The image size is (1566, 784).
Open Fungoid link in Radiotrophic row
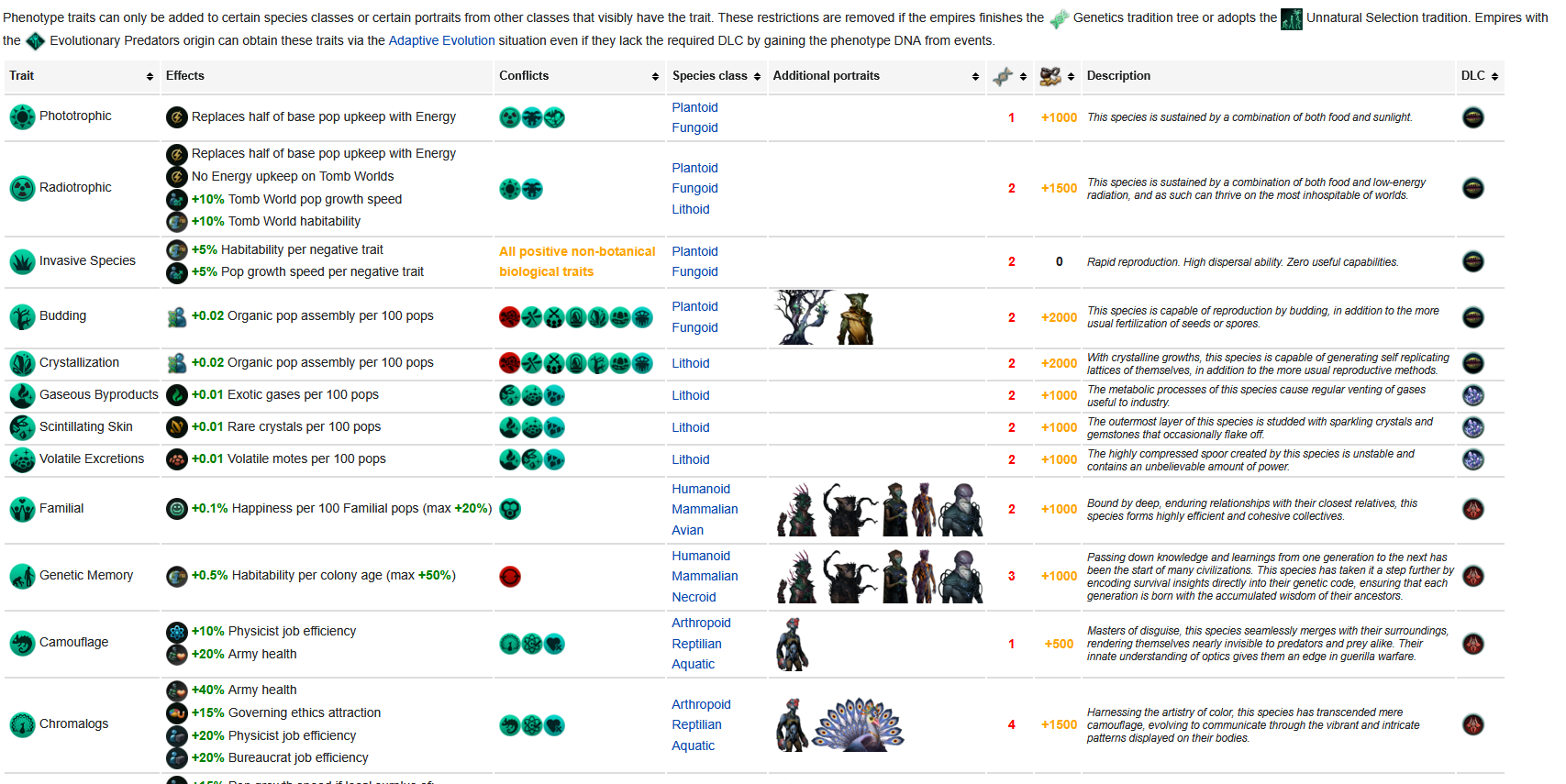pyautogui.click(x=694, y=188)
